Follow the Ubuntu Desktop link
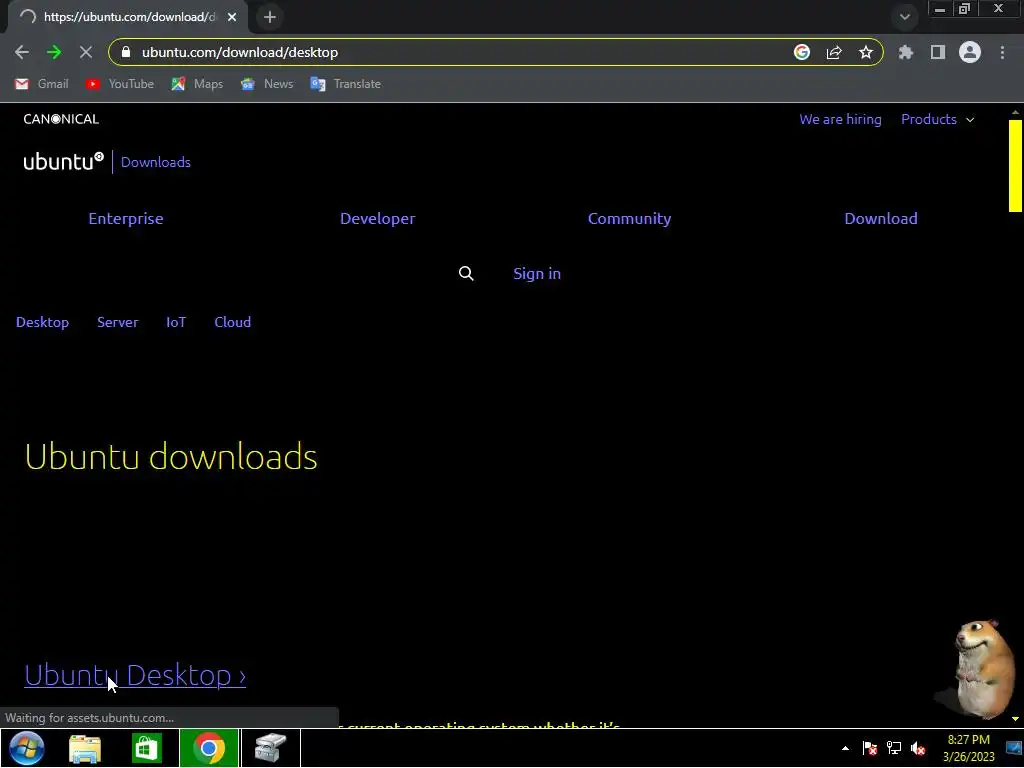Viewport: 1024px width, 768px height. pyautogui.click(x=135, y=675)
